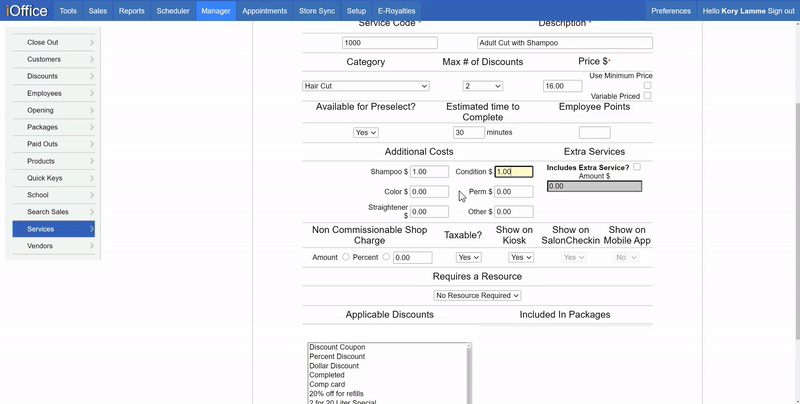Open Close Out in sidebar
The image size is (800, 404).
[54, 42]
